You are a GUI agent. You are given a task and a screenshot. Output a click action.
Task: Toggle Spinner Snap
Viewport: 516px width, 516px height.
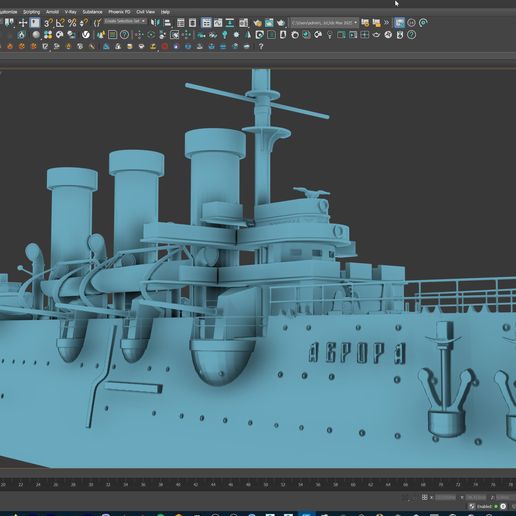tap(84, 23)
